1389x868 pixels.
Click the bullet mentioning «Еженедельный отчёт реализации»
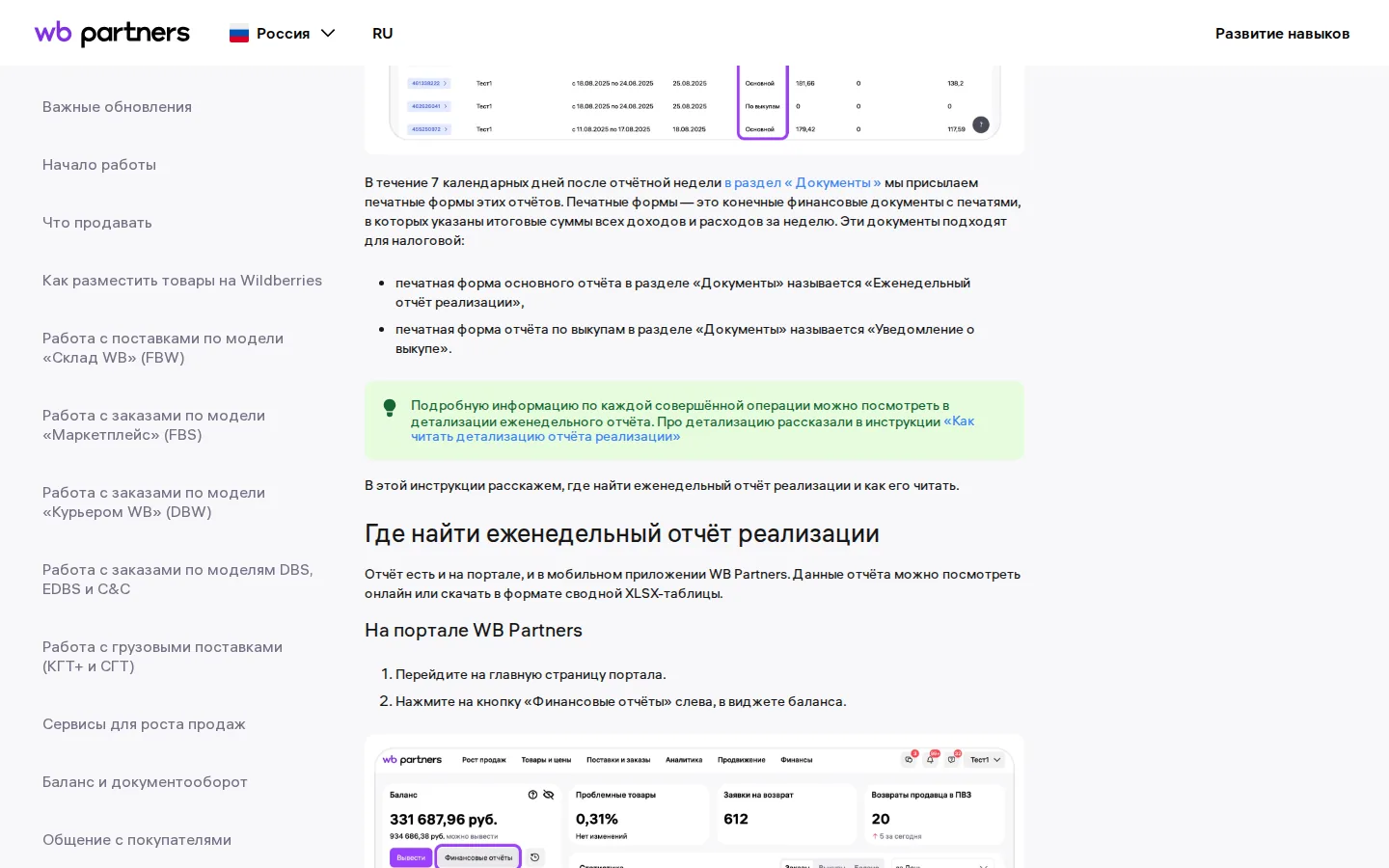(x=683, y=292)
